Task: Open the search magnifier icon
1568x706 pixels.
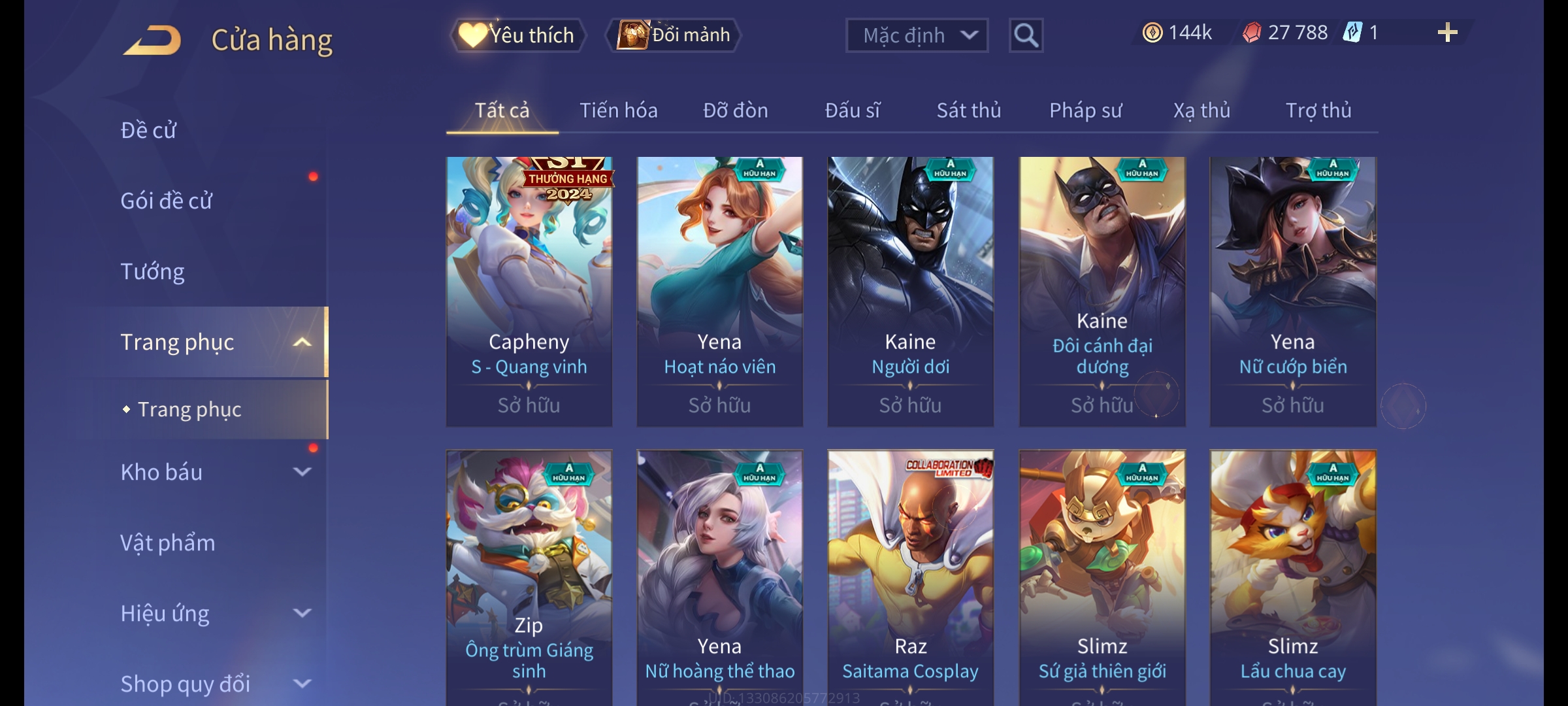Action: pos(1026,35)
